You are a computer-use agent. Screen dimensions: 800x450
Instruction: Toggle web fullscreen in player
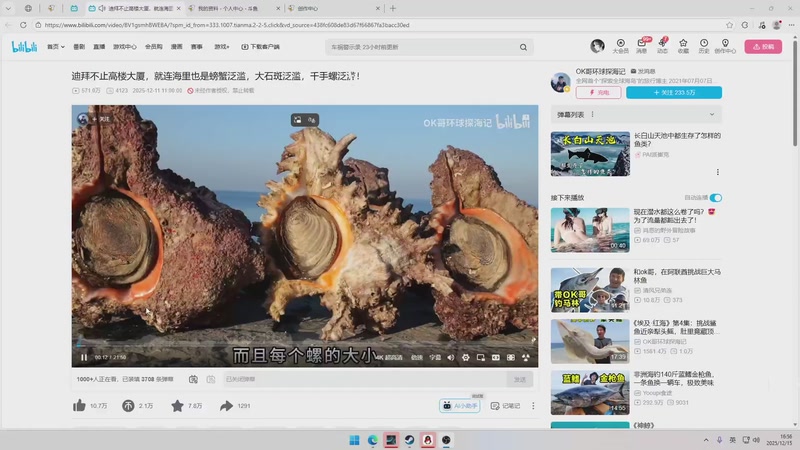click(x=510, y=358)
